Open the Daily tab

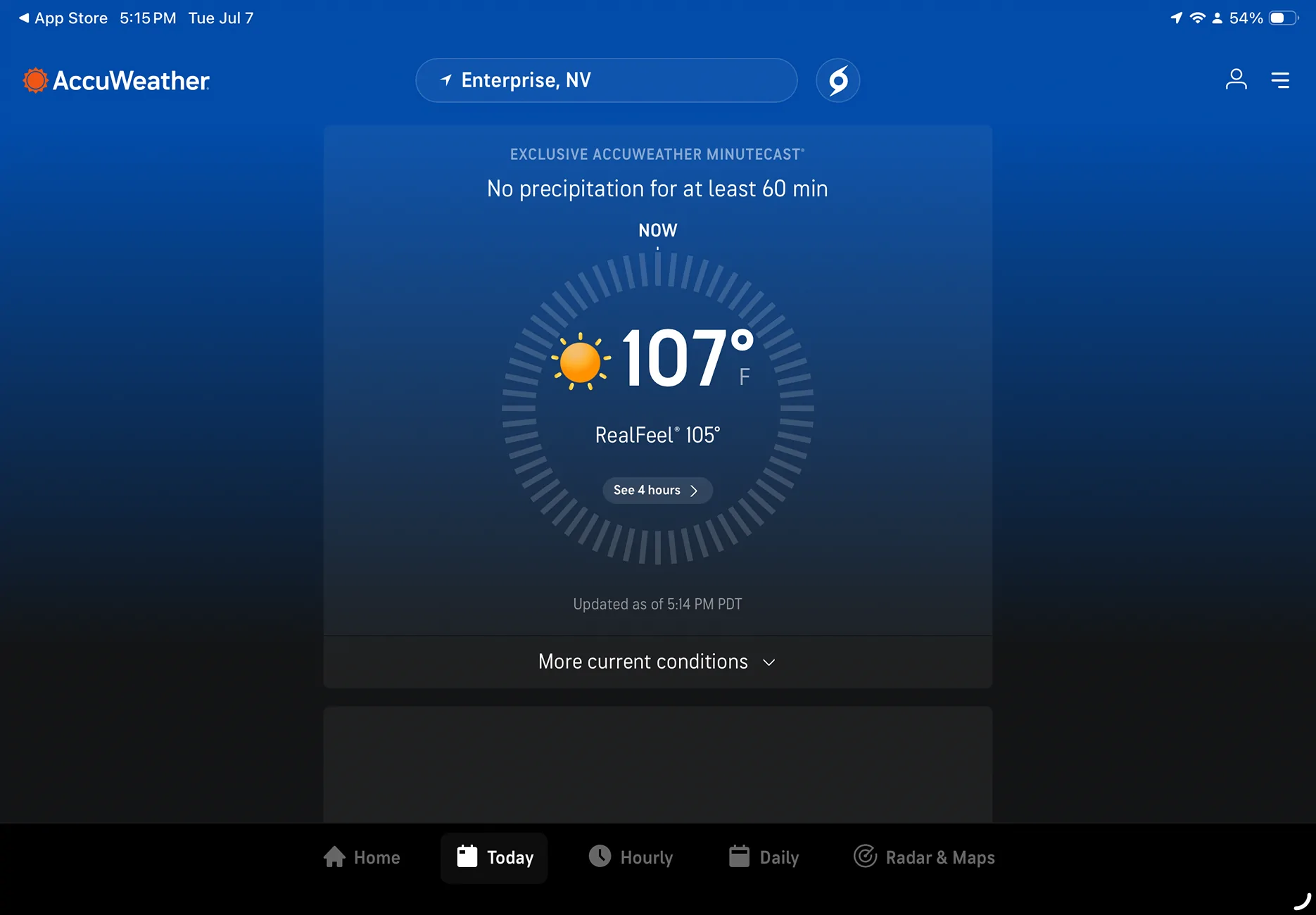[764, 857]
